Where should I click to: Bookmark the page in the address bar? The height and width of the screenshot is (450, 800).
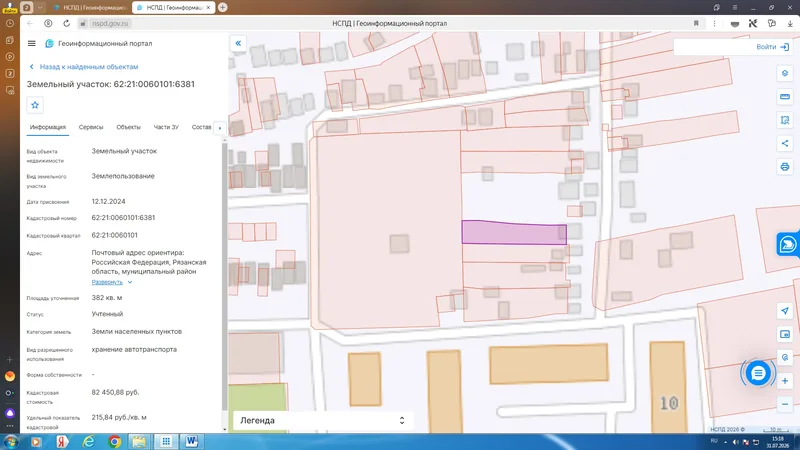click(696, 23)
